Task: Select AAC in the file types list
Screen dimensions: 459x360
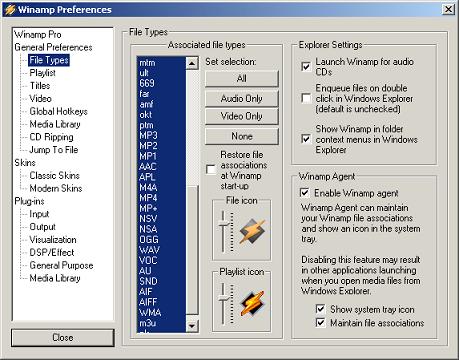Action: [161, 167]
